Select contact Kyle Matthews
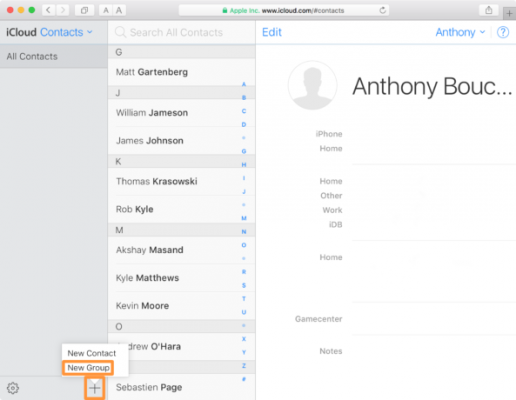Viewport: 516px width, 400px height. tap(182, 278)
